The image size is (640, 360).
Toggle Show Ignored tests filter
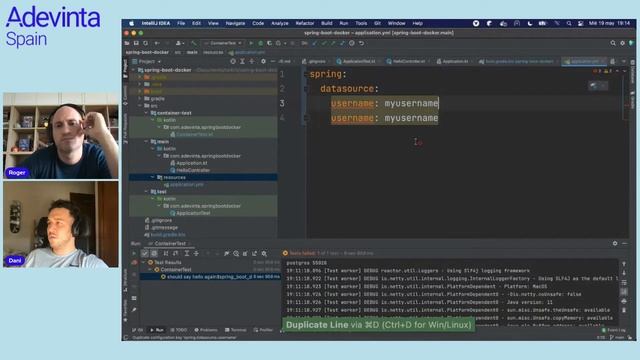[x=154, y=253]
